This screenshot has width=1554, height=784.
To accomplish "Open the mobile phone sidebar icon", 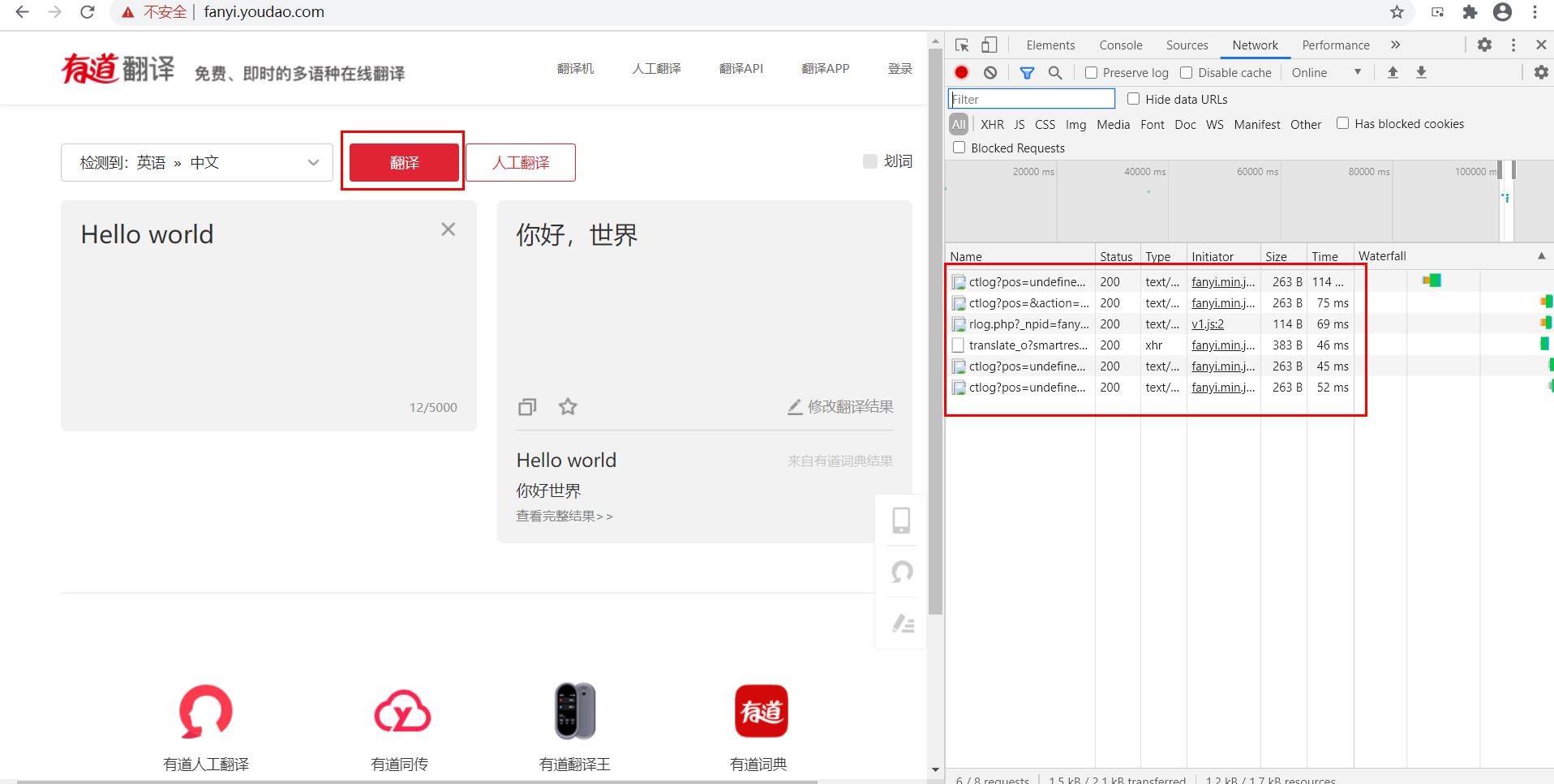I will (901, 520).
